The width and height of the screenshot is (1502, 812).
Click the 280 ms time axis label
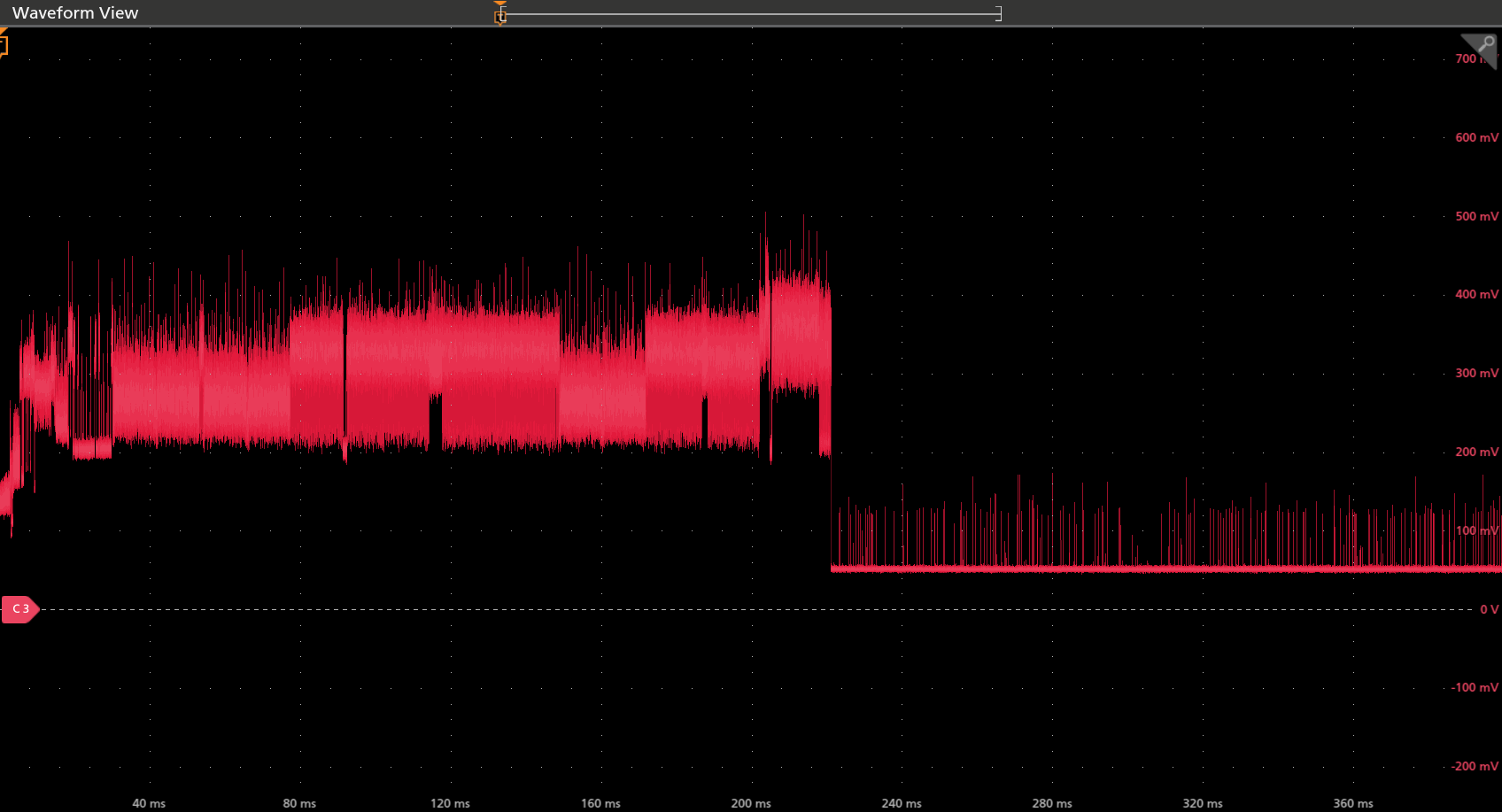click(1052, 804)
